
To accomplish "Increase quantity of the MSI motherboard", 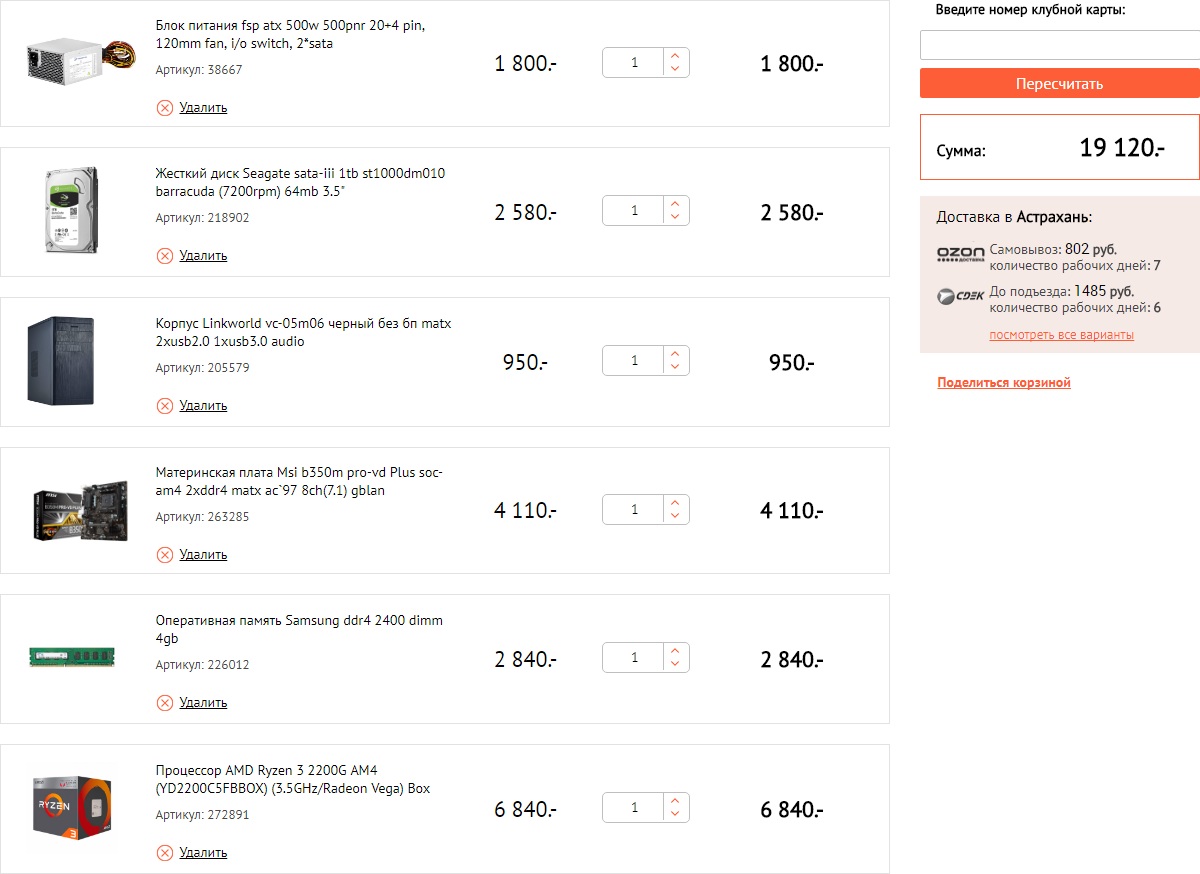I will tap(676, 503).
